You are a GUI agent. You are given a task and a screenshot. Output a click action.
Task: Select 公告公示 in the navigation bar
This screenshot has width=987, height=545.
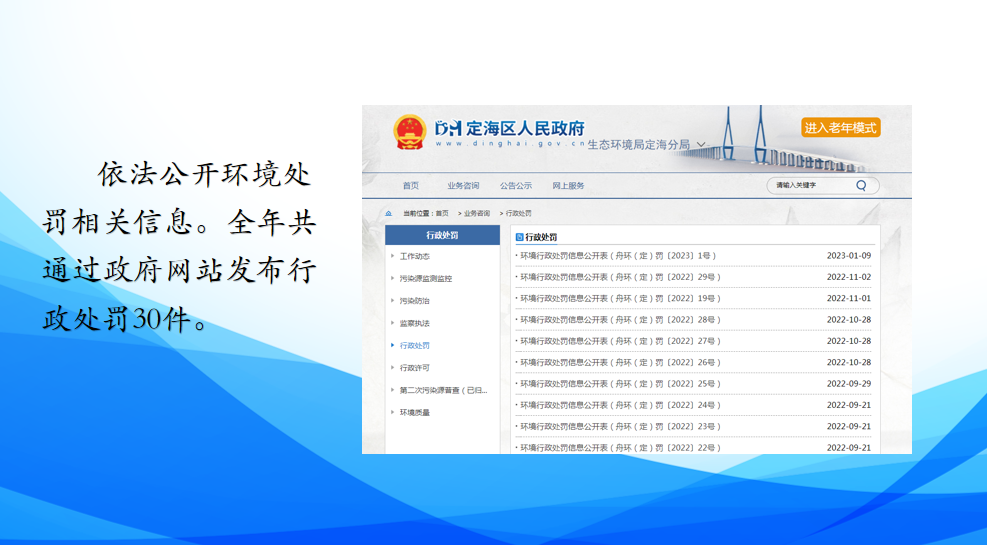(516, 186)
